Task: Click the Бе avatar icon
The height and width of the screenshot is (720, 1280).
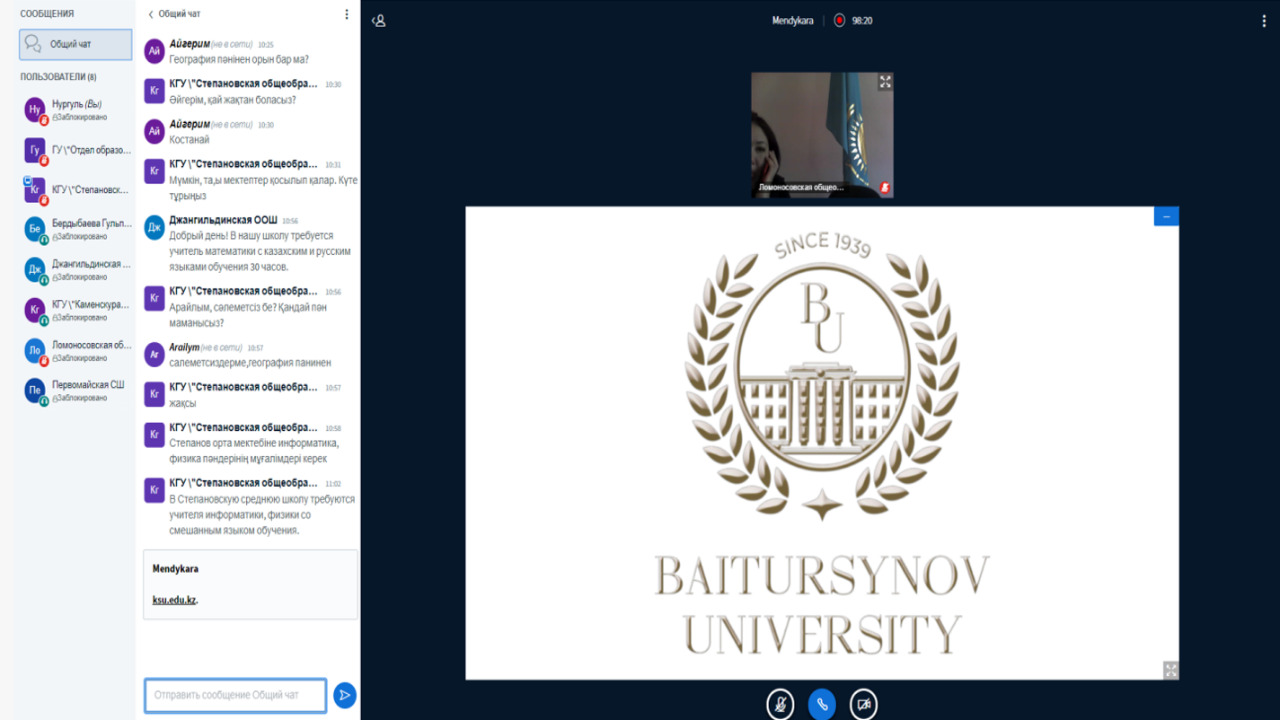Action: (x=35, y=229)
